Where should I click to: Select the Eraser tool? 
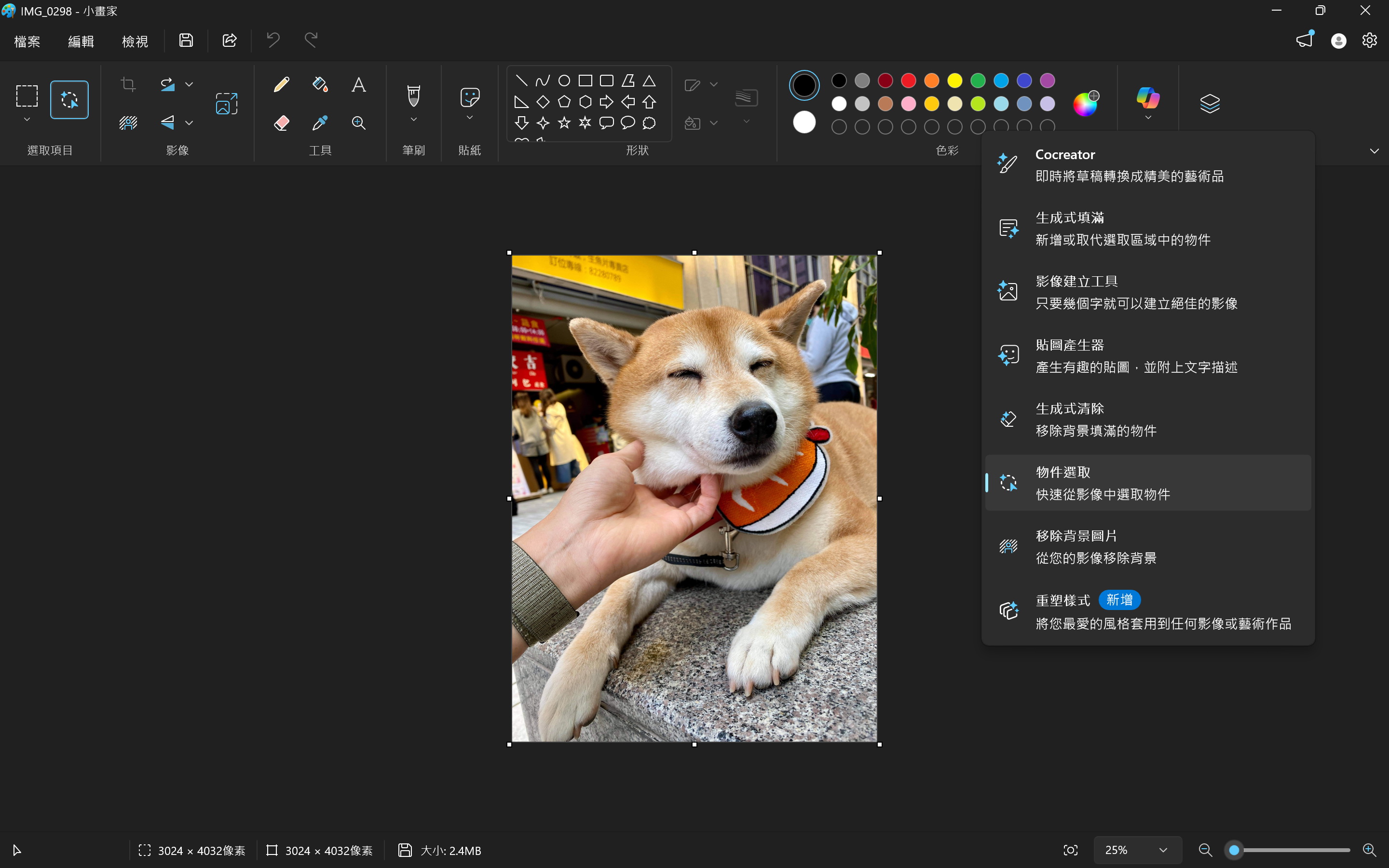point(281,123)
